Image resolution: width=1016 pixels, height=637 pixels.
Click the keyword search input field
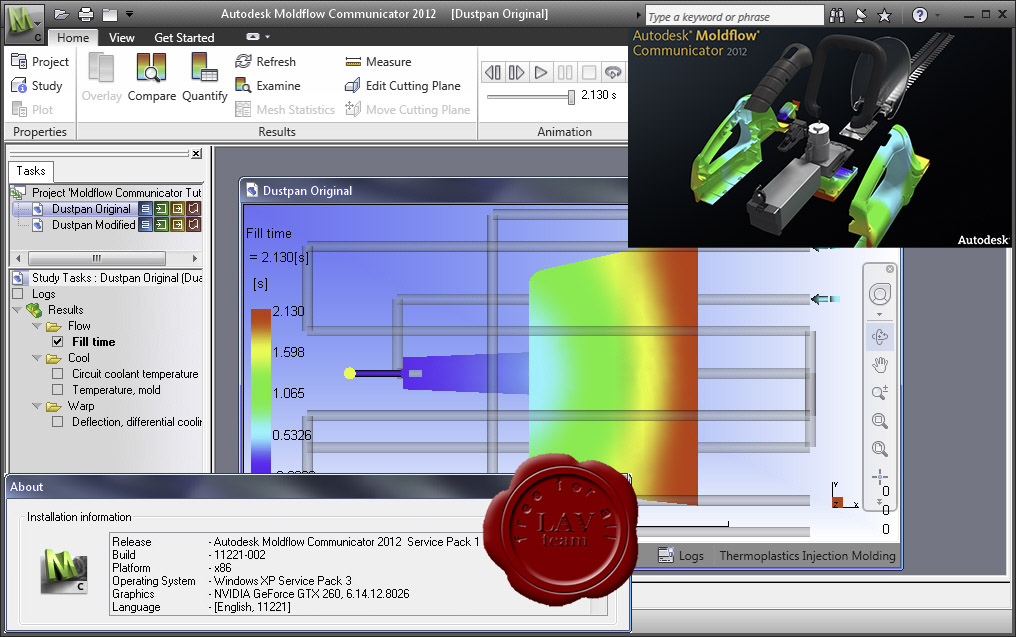(734, 16)
